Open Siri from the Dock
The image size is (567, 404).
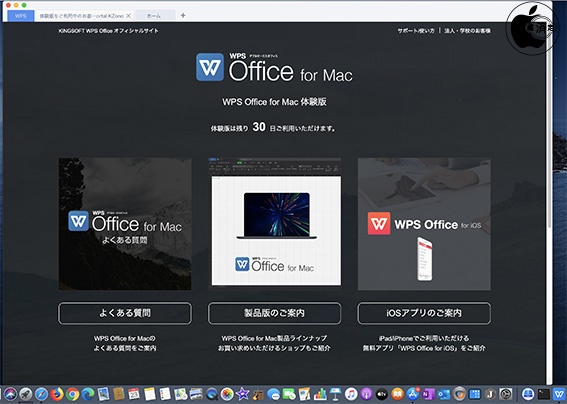tap(10, 394)
